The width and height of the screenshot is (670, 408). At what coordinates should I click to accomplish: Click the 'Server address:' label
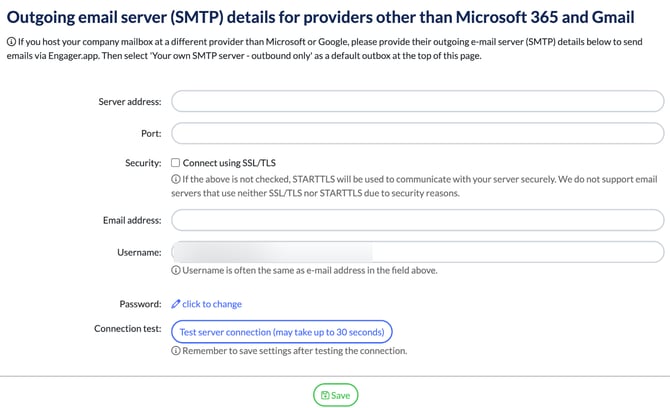click(130, 102)
